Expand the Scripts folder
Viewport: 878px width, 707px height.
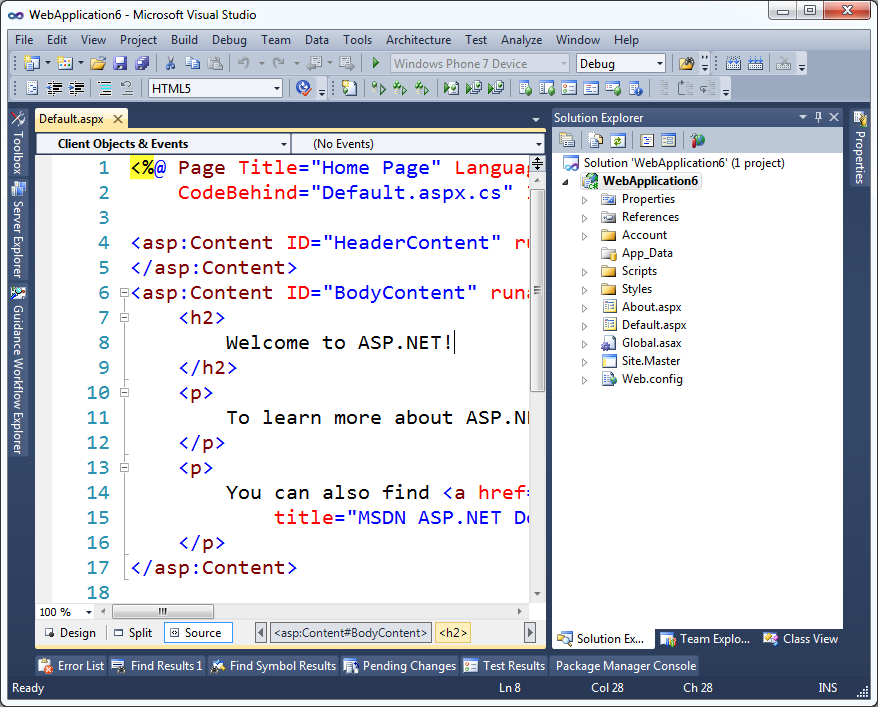[x=585, y=272]
